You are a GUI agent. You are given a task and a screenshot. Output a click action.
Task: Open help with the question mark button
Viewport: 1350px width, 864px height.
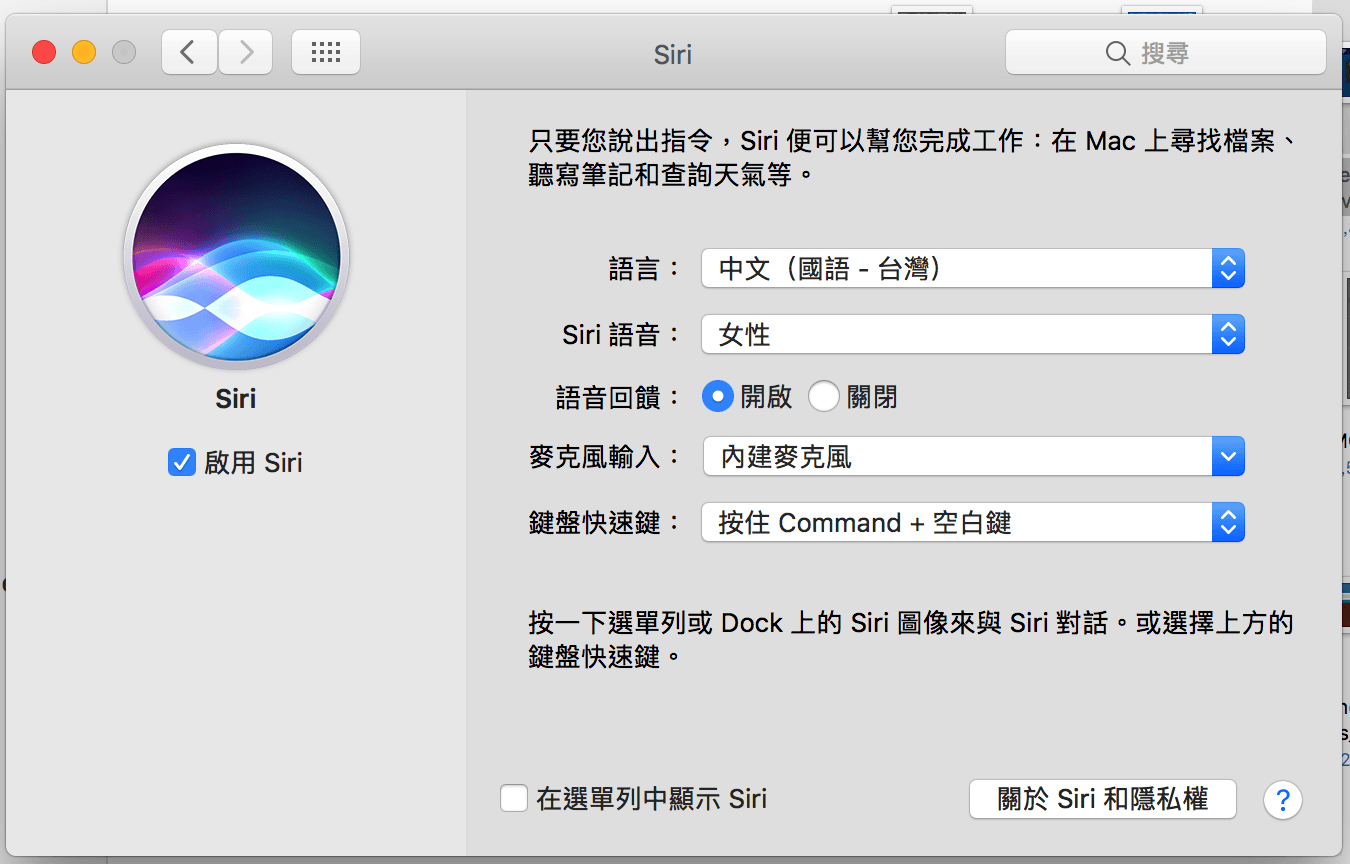click(x=1283, y=799)
